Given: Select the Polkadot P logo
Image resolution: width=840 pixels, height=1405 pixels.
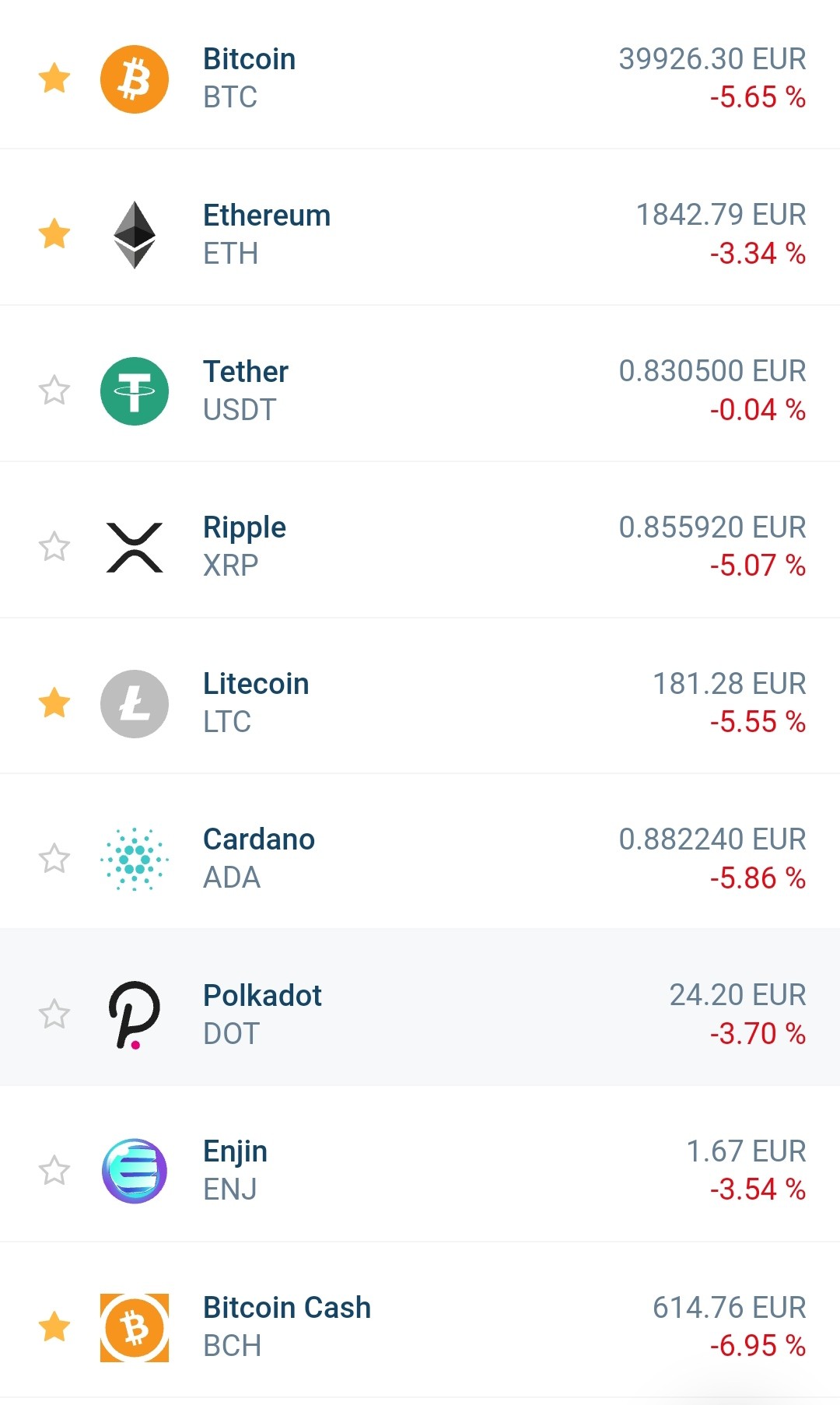Looking at the screenshot, I should [x=135, y=1015].
